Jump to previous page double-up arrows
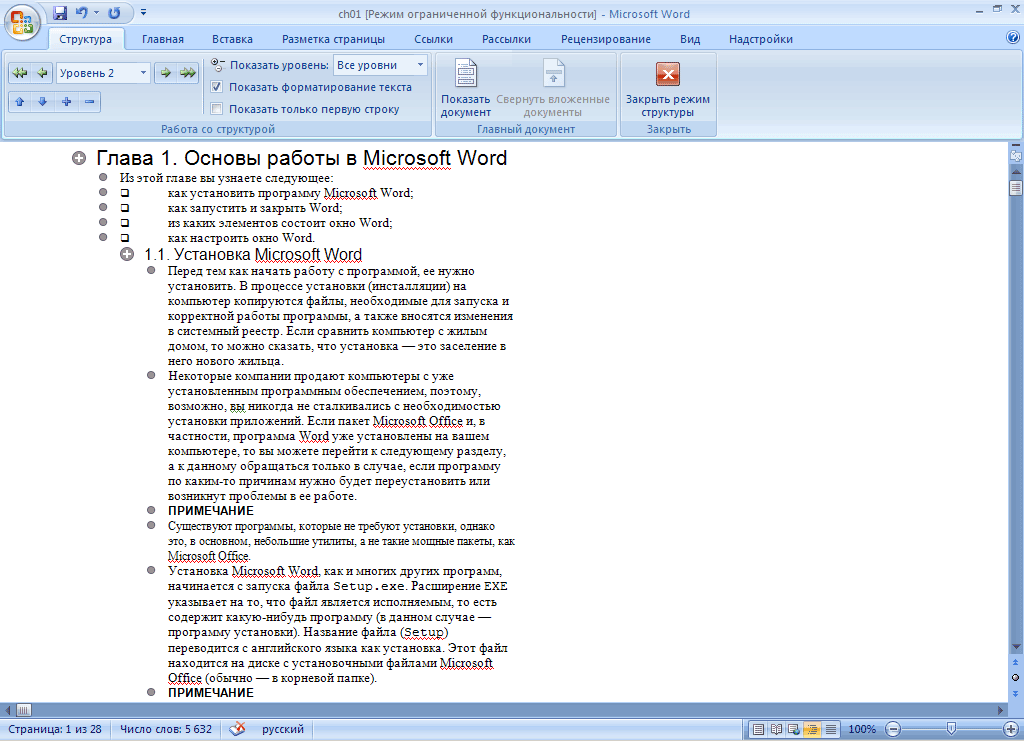This screenshot has height=742, width=1024. coord(1016,662)
